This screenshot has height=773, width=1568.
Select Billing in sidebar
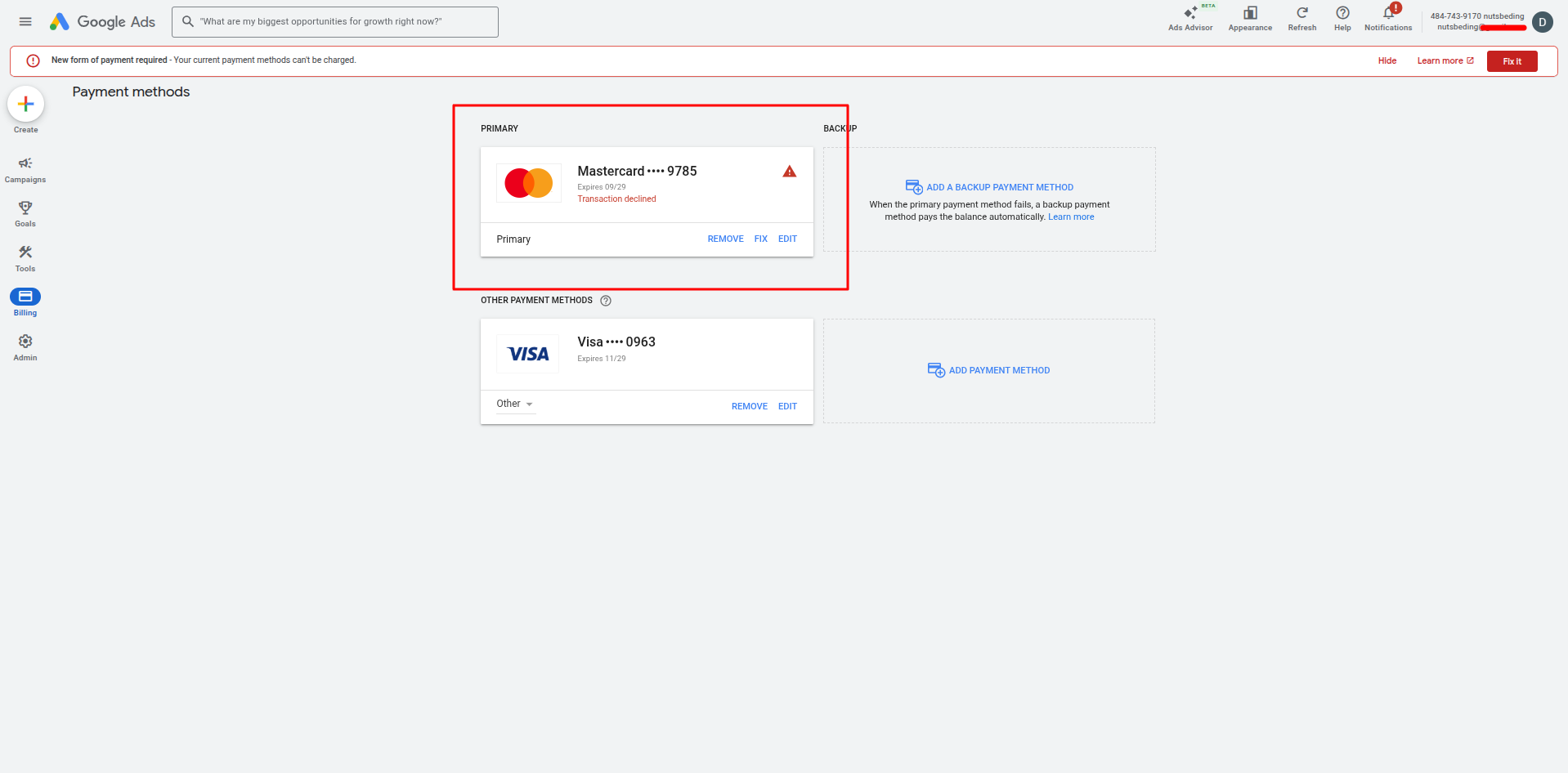pyautogui.click(x=25, y=302)
